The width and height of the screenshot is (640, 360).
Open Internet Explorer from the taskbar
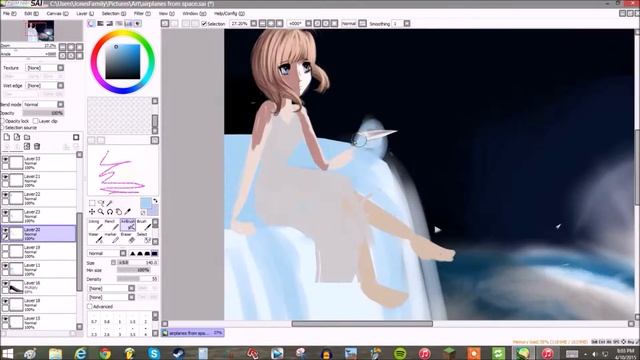(x=80, y=353)
